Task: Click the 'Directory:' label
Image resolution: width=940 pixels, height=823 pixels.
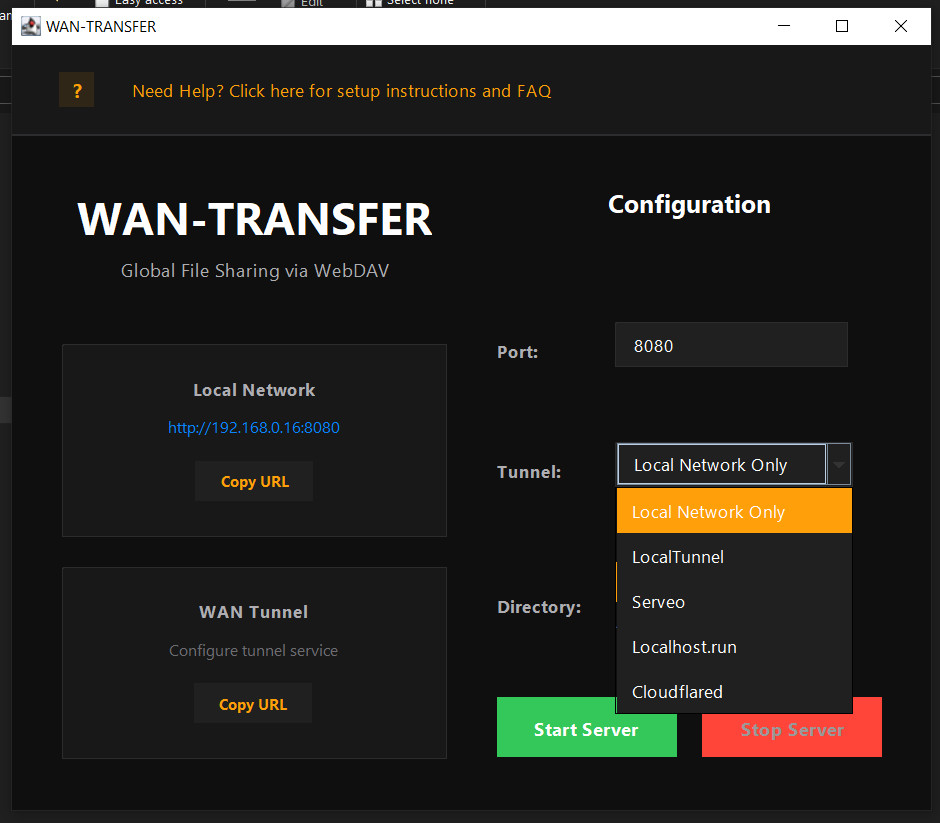Action: (x=539, y=607)
